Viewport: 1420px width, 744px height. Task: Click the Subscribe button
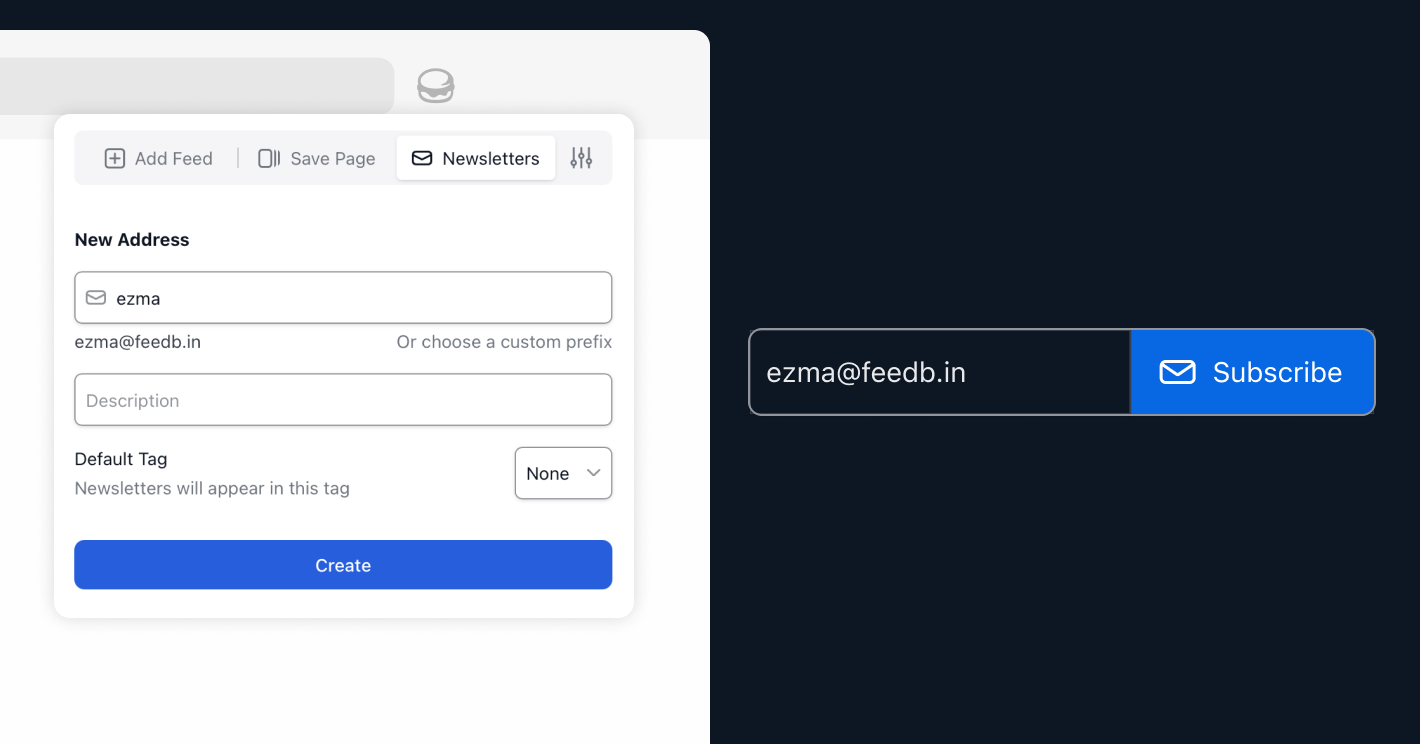(1252, 372)
